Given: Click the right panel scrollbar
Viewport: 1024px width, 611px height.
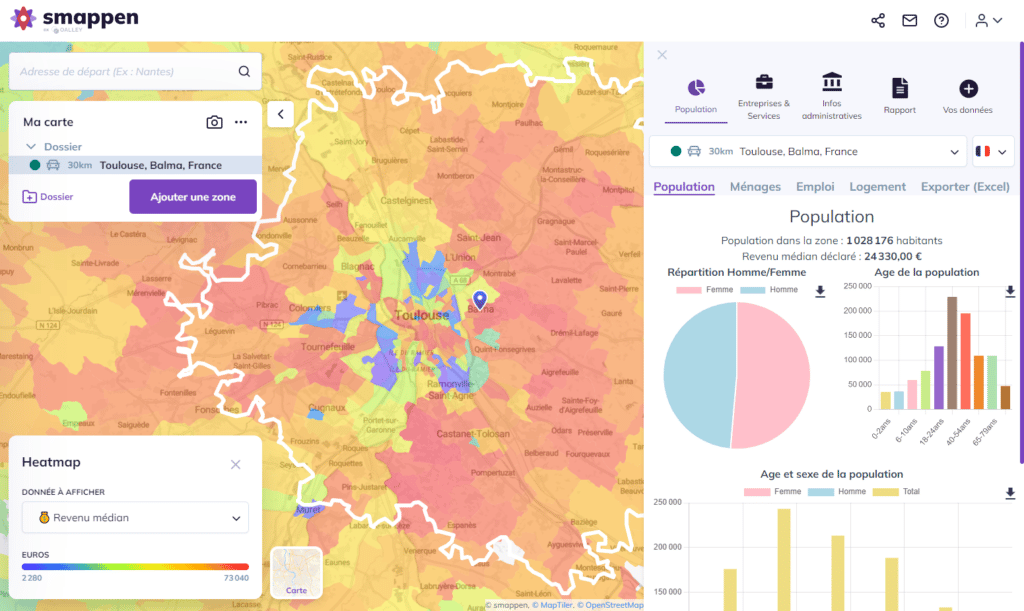Looking at the screenshot, I should pyautogui.click(x=1021, y=253).
